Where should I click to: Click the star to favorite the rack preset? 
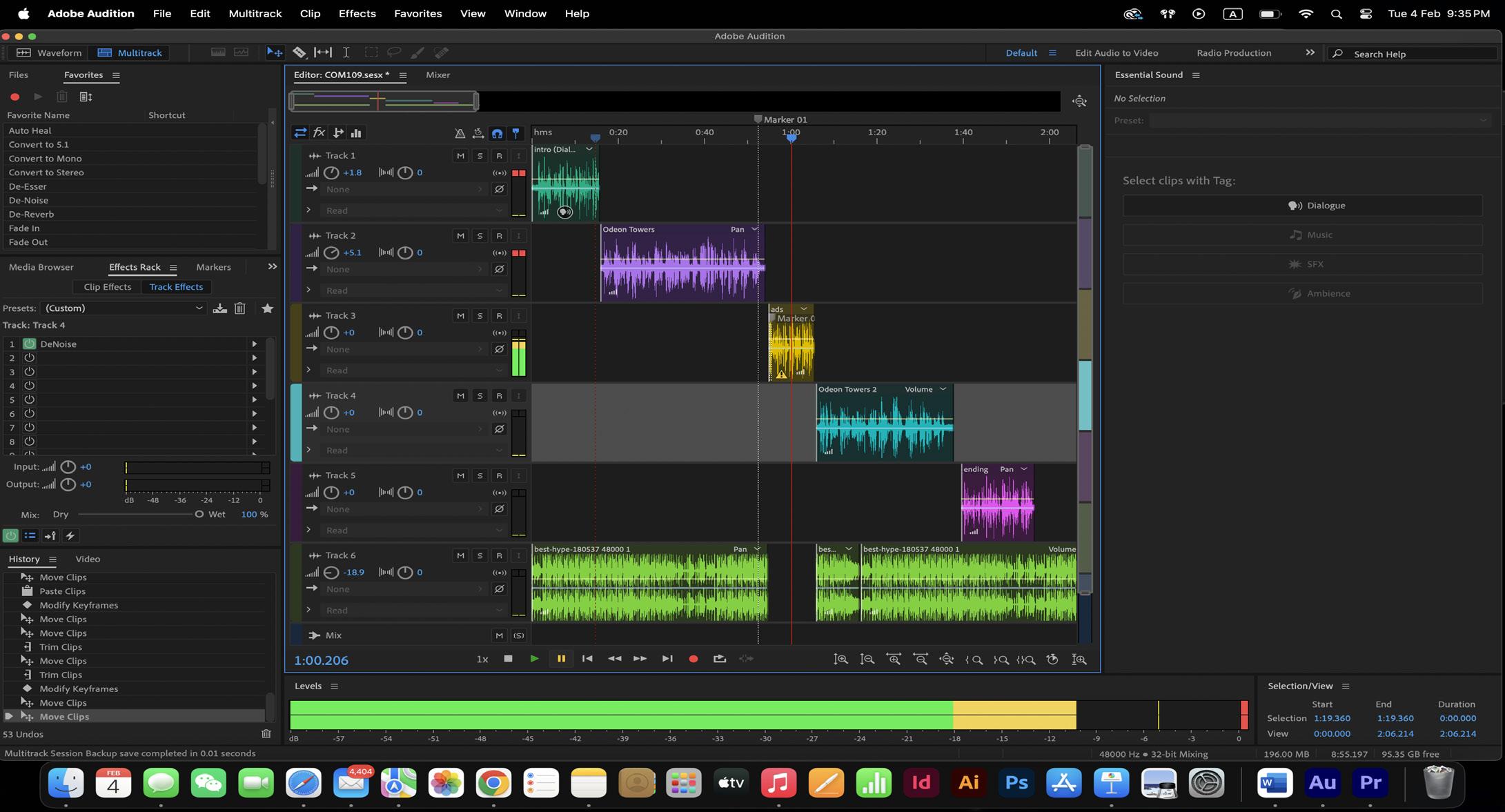[x=267, y=308]
